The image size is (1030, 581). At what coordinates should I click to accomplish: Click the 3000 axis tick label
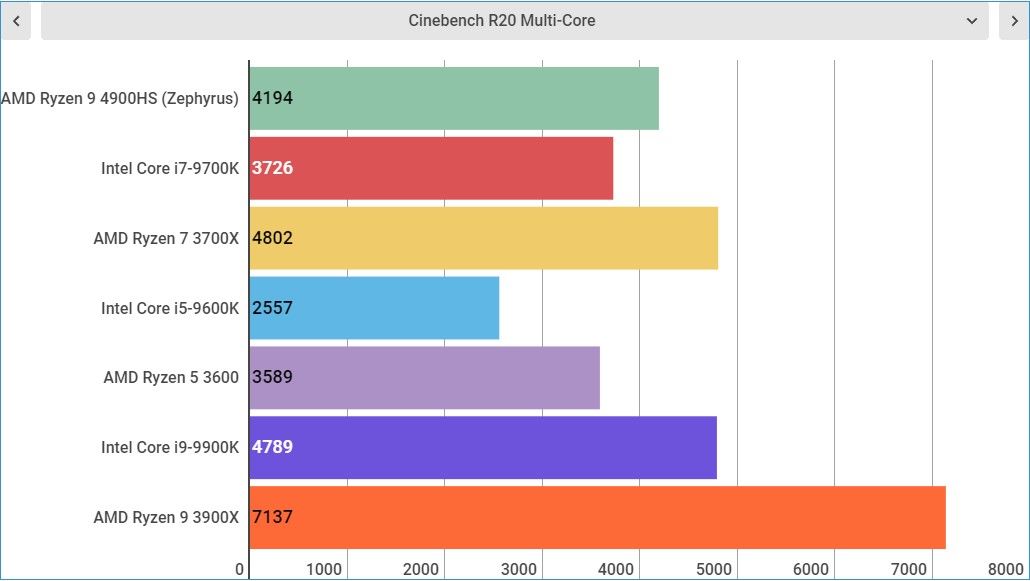519,569
